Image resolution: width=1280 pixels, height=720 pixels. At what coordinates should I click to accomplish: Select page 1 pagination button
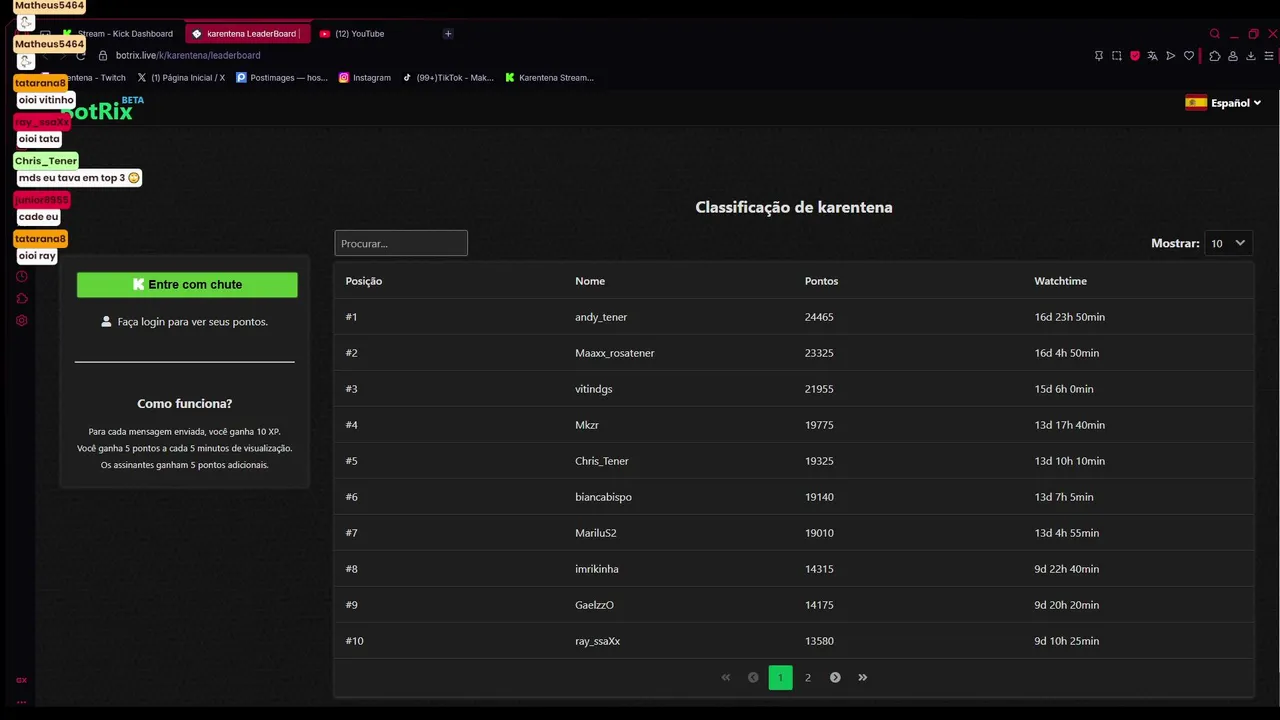pyautogui.click(x=780, y=677)
